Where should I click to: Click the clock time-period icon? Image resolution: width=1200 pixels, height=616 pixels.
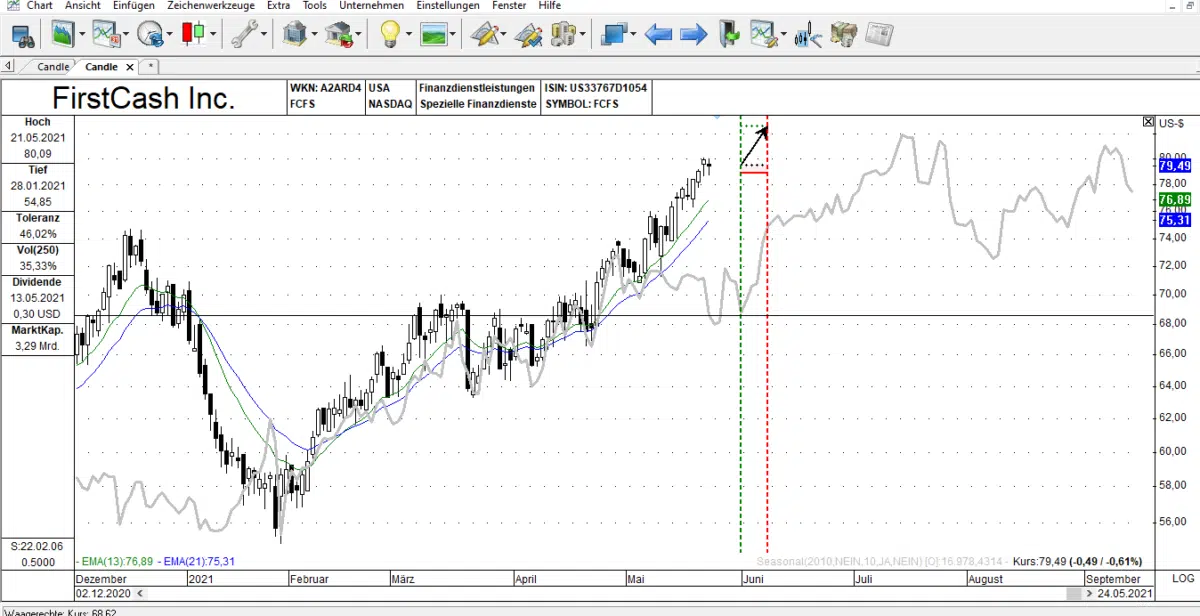click(x=149, y=35)
